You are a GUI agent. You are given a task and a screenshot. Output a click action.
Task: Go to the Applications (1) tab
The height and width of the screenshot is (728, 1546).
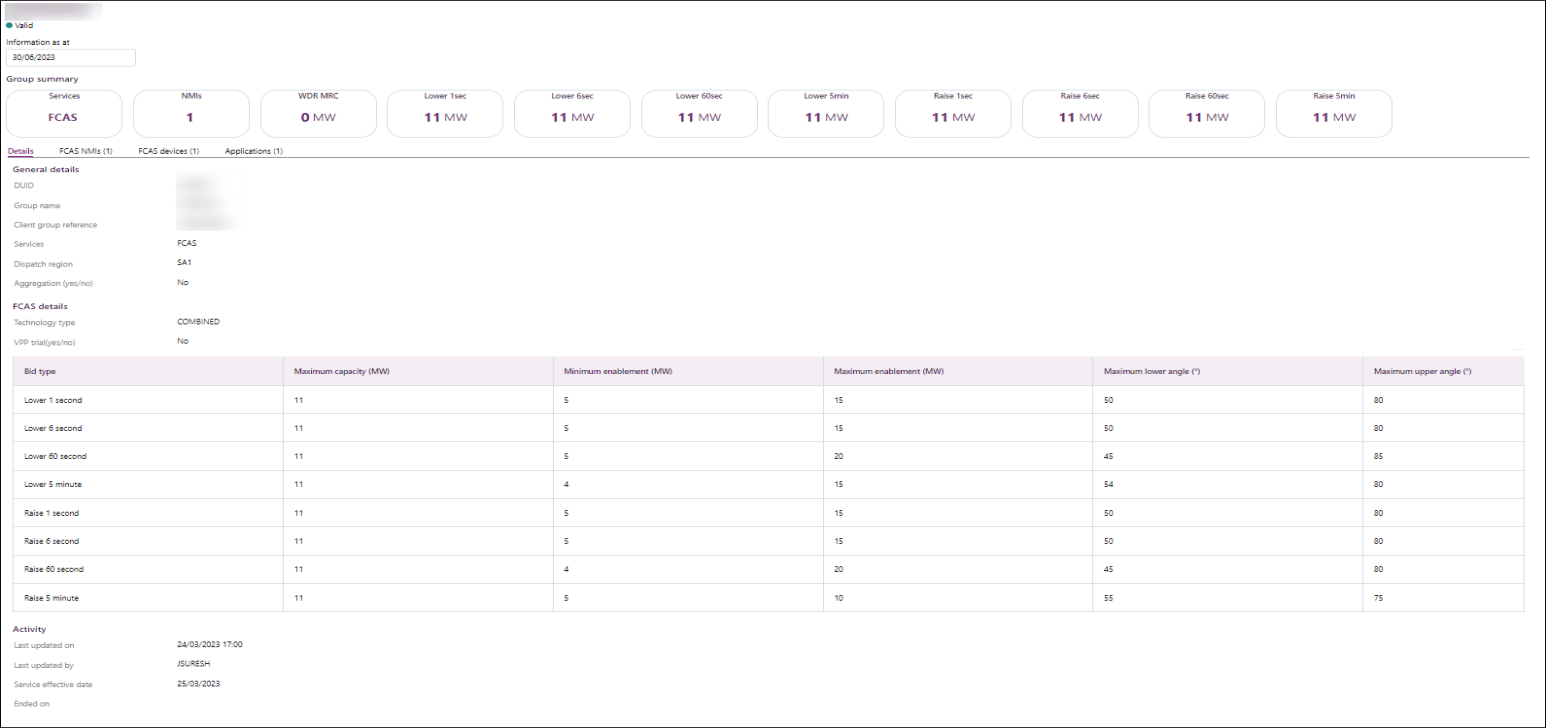point(254,151)
